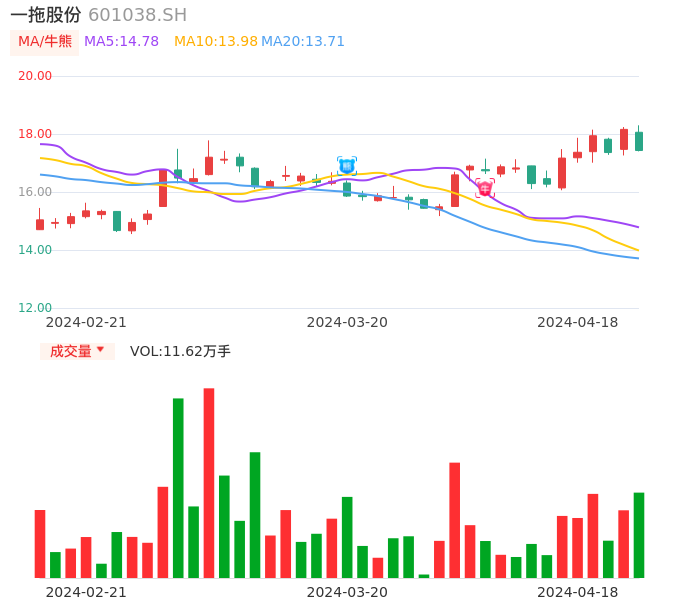The width and height of the screenshot is (686, 606).
Task: Click the 12.00 price axis label
Action: (x=36, y=308)
